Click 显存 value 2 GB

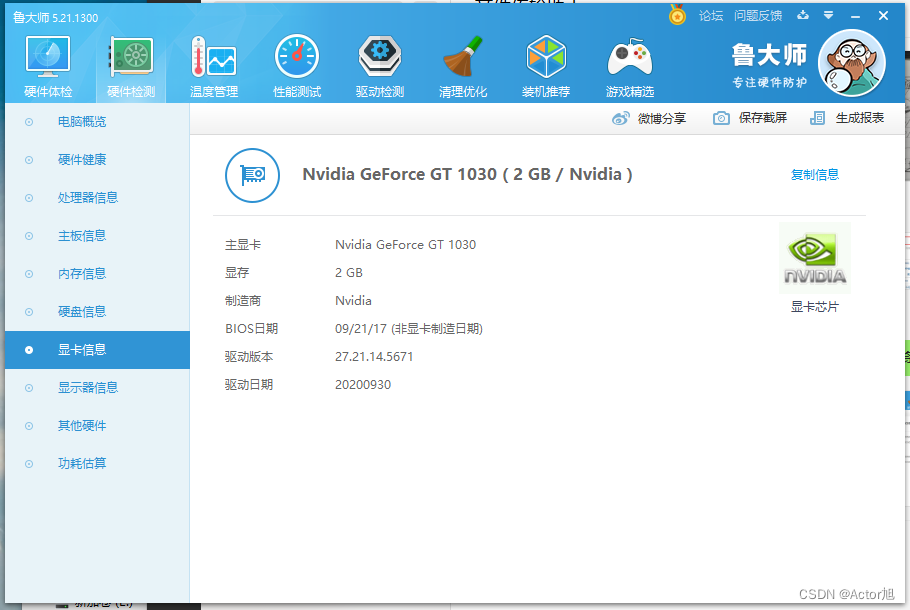pyautogui.click(x=349, y=273)
